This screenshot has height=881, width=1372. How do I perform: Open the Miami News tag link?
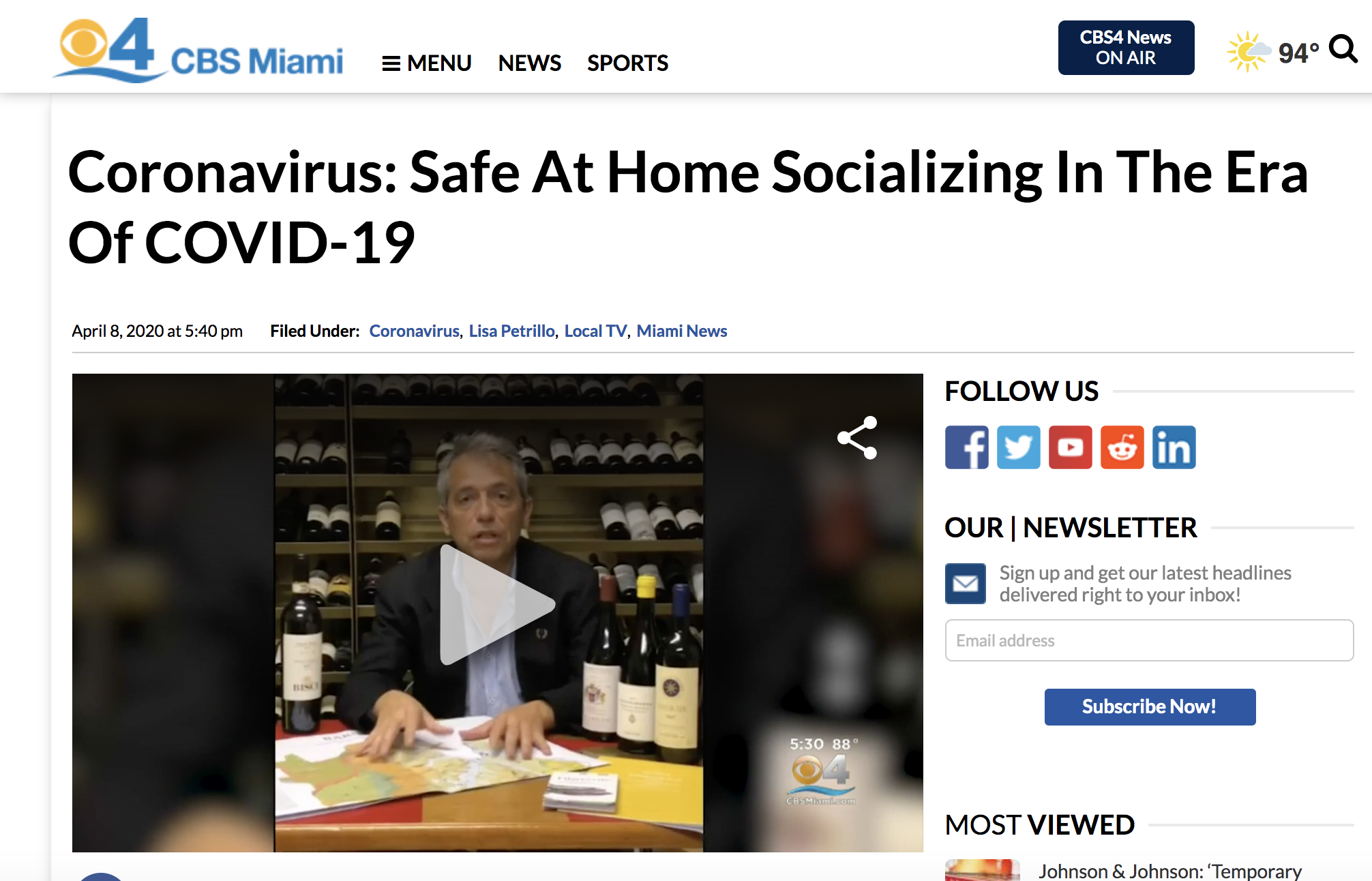point(681,331)
